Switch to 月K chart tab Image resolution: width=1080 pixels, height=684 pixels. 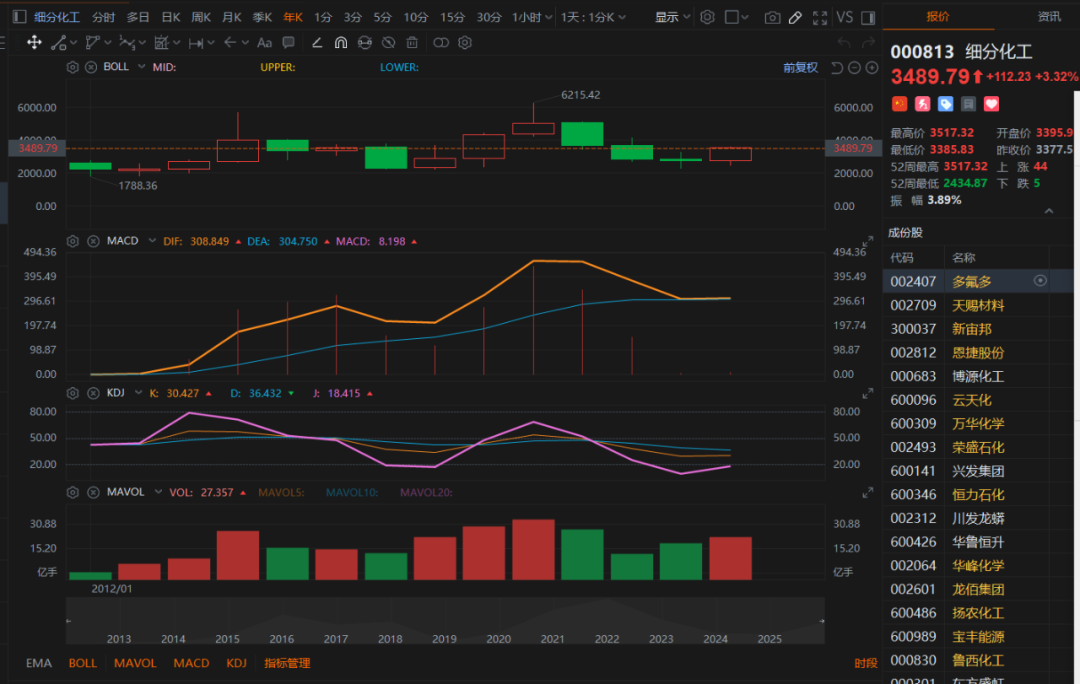(x=231, y=17)
